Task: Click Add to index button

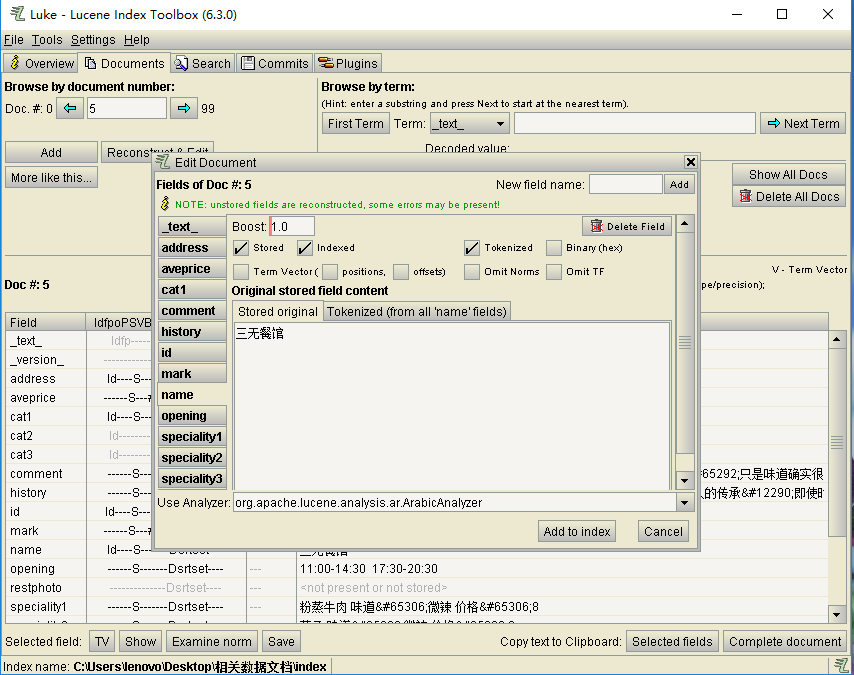Action: (x=577, y=531)
